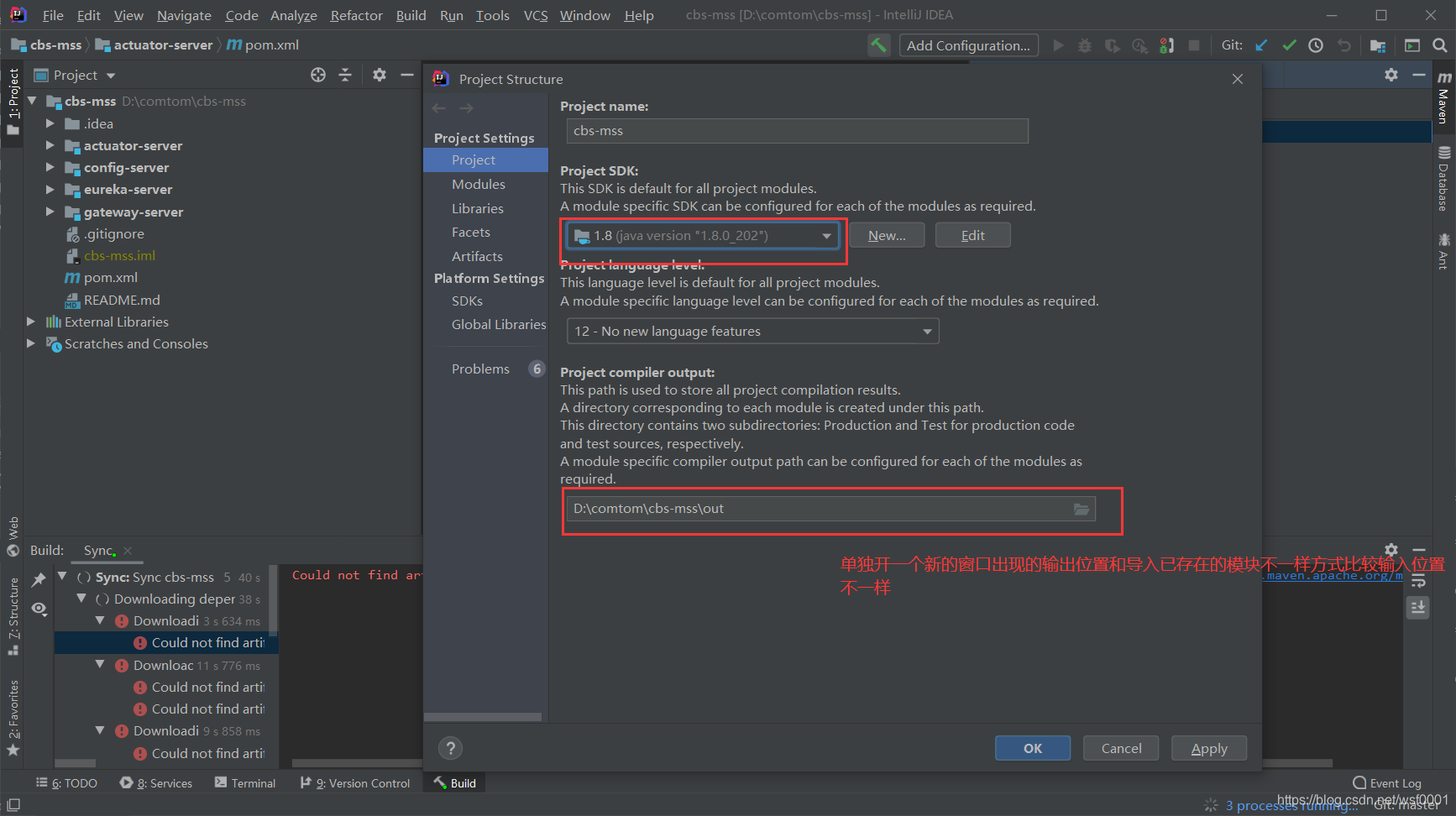Viewport: 1456px width, 816px height.
Task: Open Project Structure toolbar icon
Action: click(x=1378, y=45)
